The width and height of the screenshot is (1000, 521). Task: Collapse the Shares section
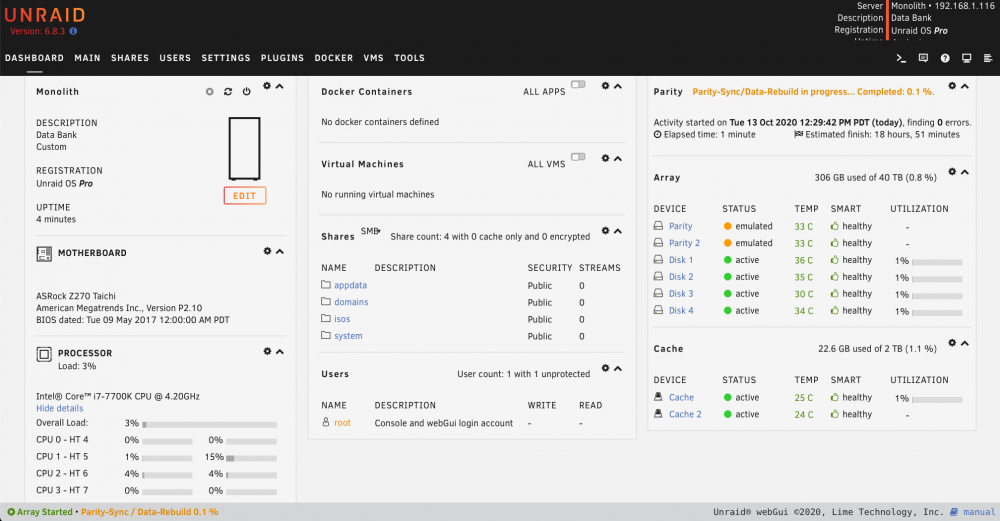pos(618,231)
